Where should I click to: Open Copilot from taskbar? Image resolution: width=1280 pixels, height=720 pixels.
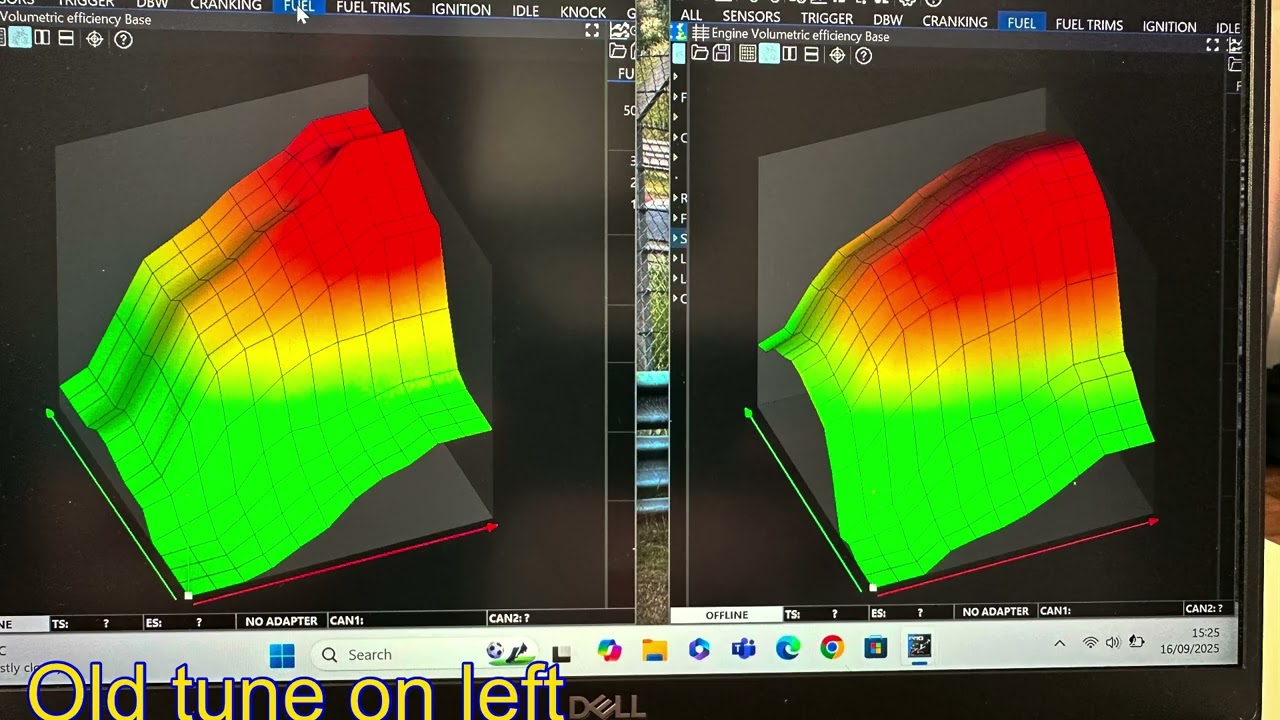coord(609,650)
